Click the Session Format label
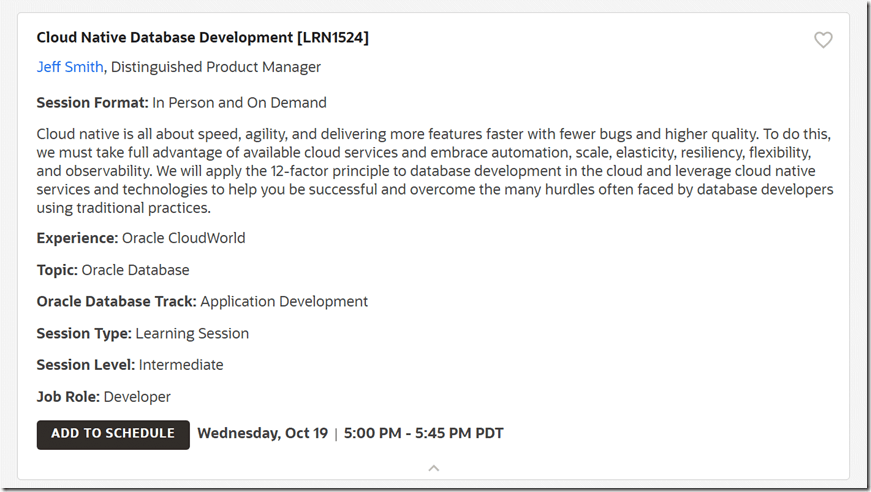871x492 pixels. [92, 102]
